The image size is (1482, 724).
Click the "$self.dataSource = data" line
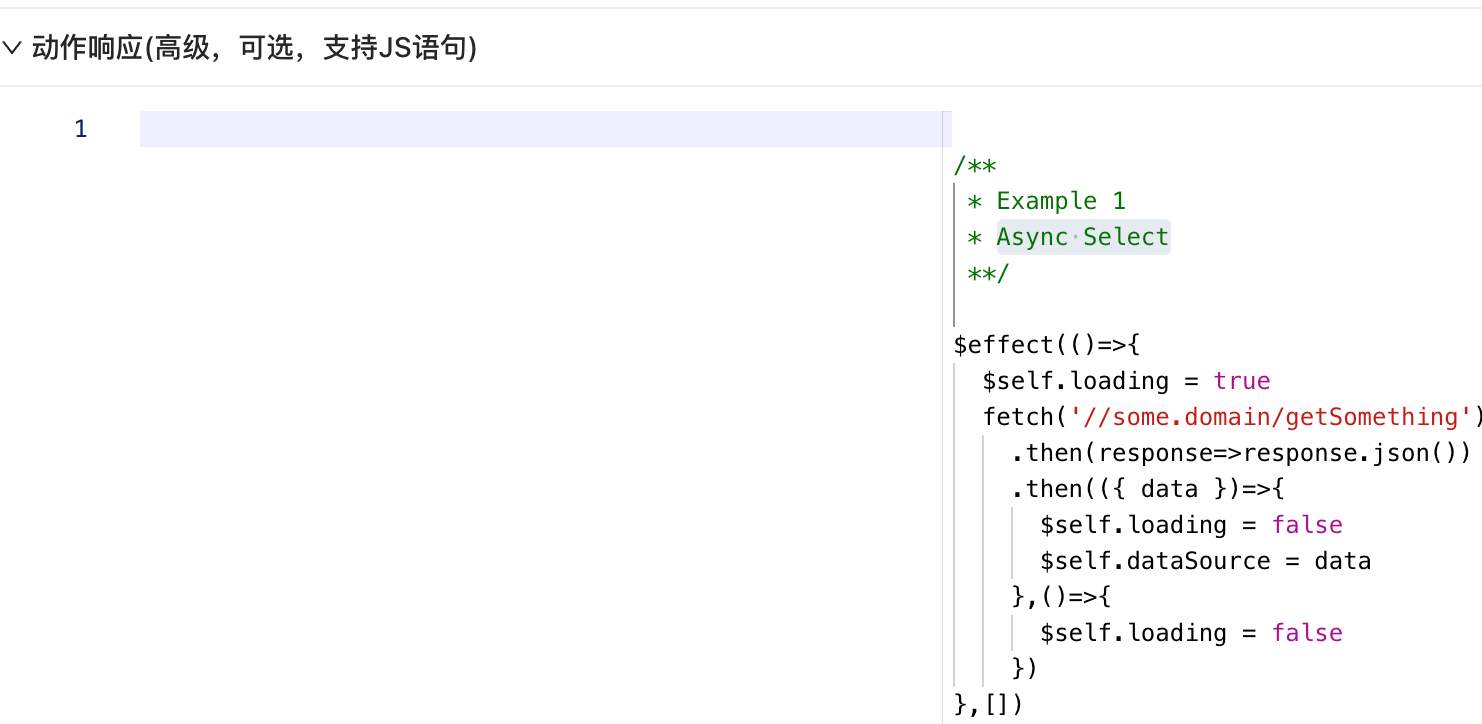click(x=1205, y=561)
